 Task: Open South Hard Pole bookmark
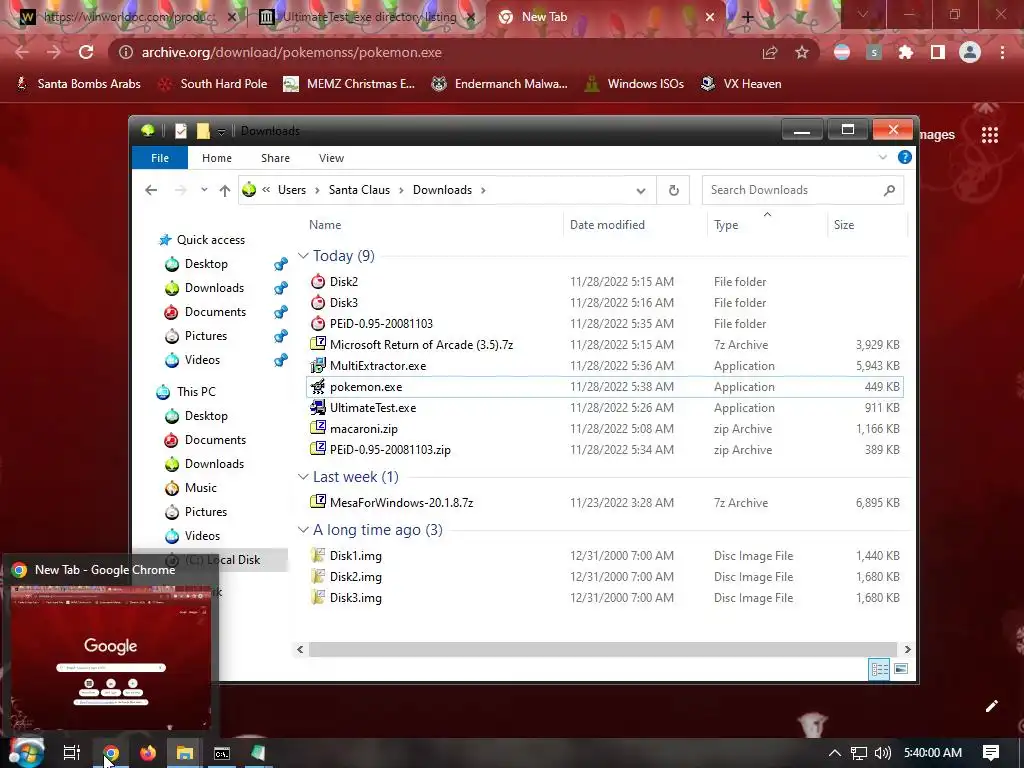pos(214,84)
